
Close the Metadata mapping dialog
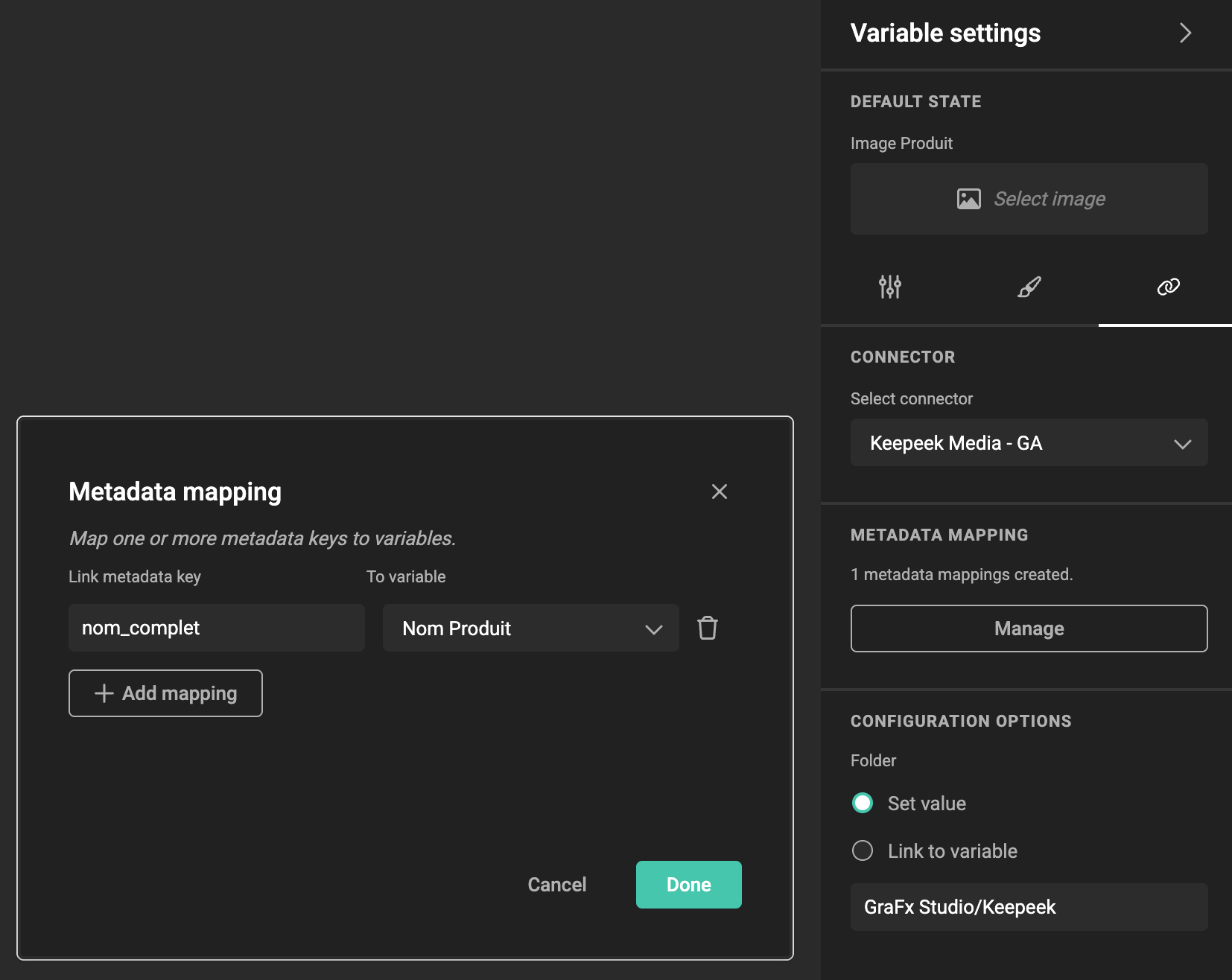tap(719, 491)
